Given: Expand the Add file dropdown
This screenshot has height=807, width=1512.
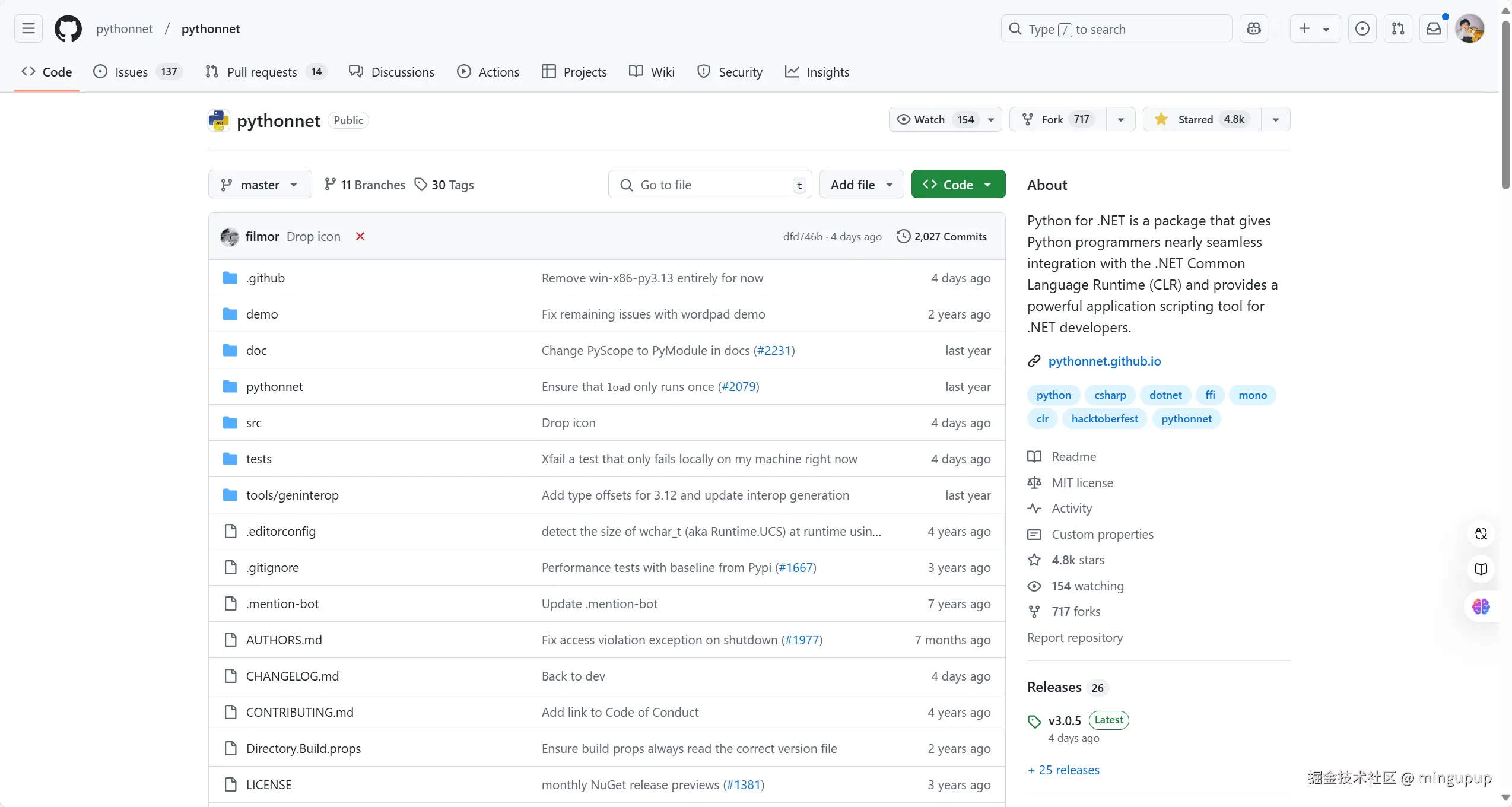Looking at the screenshot, I should tap(861, 185).
